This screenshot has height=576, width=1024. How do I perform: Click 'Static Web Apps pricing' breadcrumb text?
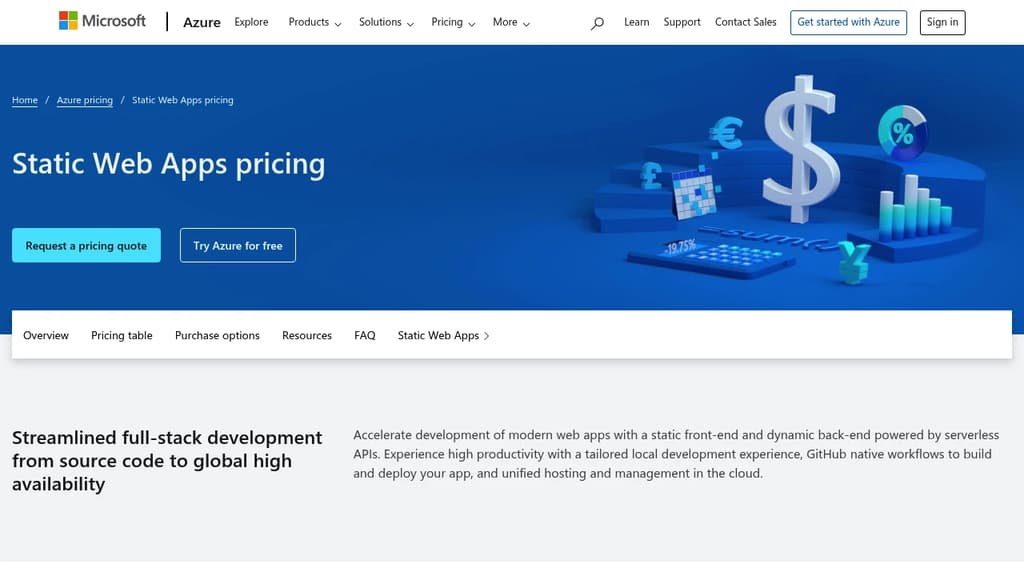point(183,100)
